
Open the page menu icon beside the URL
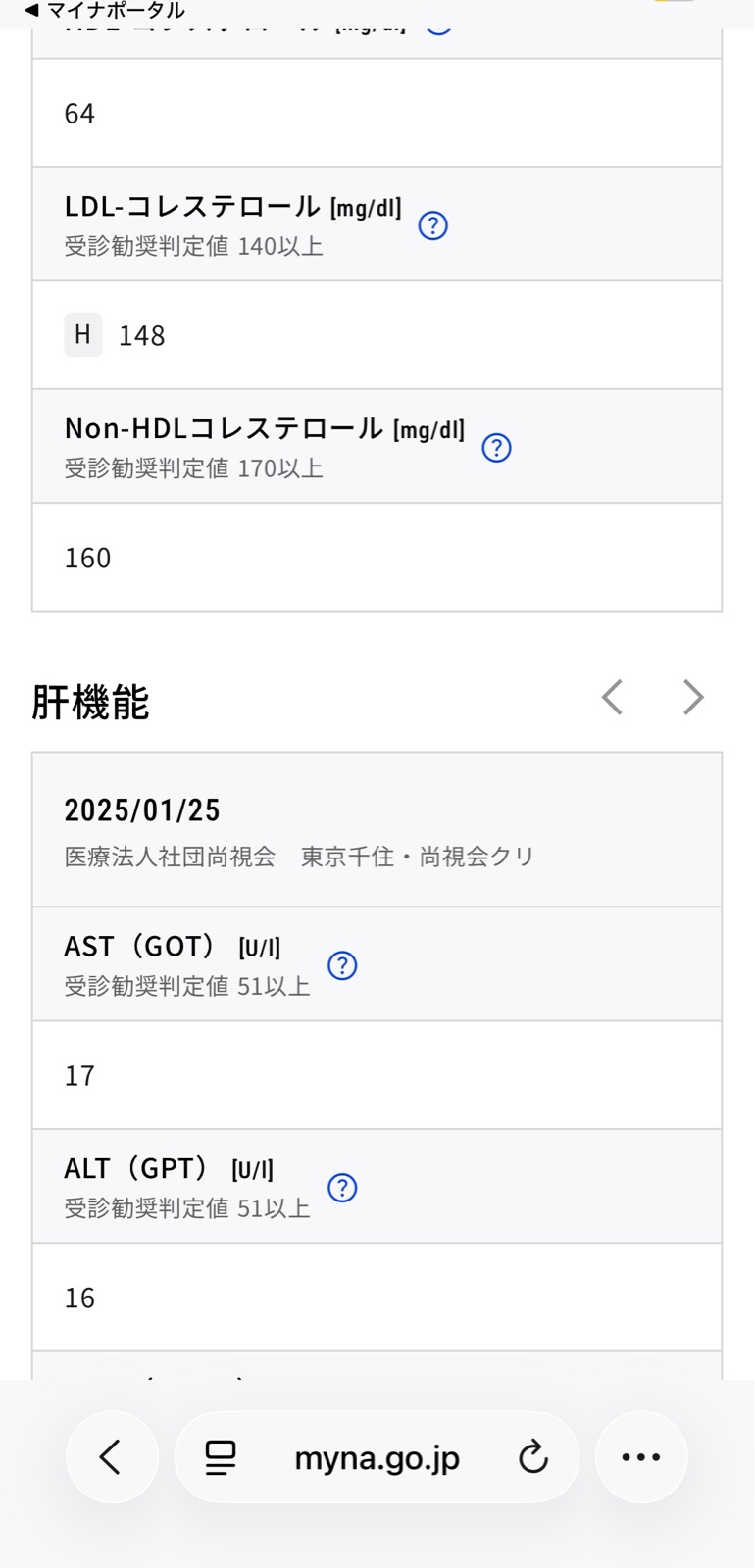(221, 1457)
